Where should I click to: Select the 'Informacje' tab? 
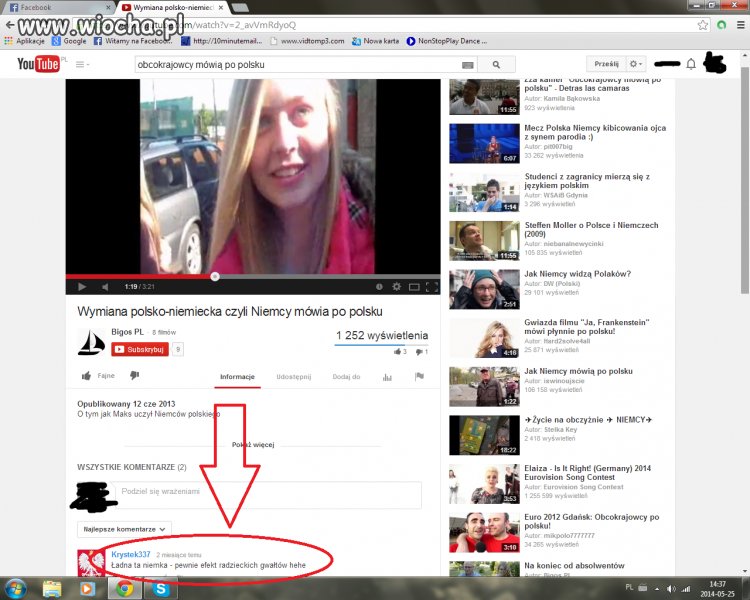237,377
